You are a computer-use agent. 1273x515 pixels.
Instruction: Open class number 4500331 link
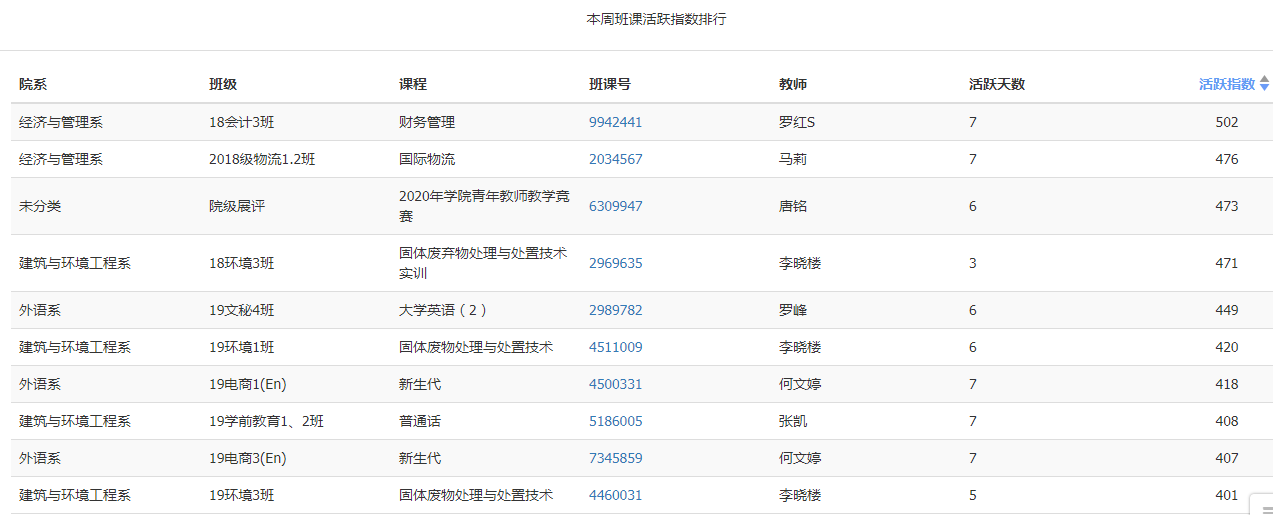616,384
